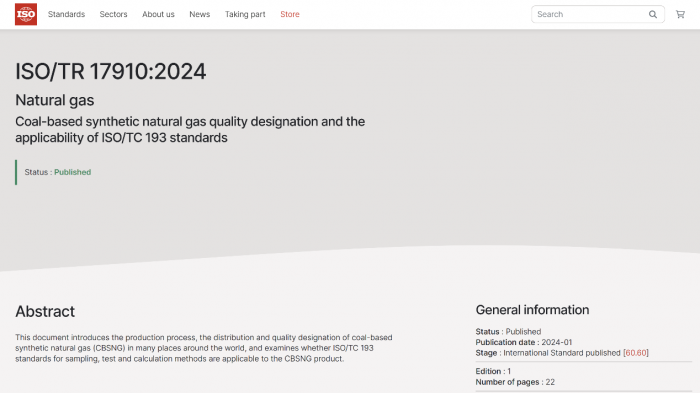The image size is (700, 393).
Task: Click the ISO logo home icon
Action: pos(26,14)
